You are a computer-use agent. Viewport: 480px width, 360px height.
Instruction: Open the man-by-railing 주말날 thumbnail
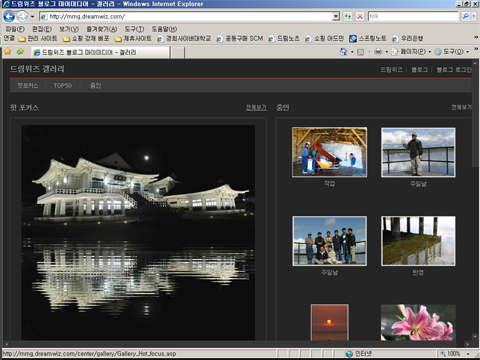coord(418,152)
